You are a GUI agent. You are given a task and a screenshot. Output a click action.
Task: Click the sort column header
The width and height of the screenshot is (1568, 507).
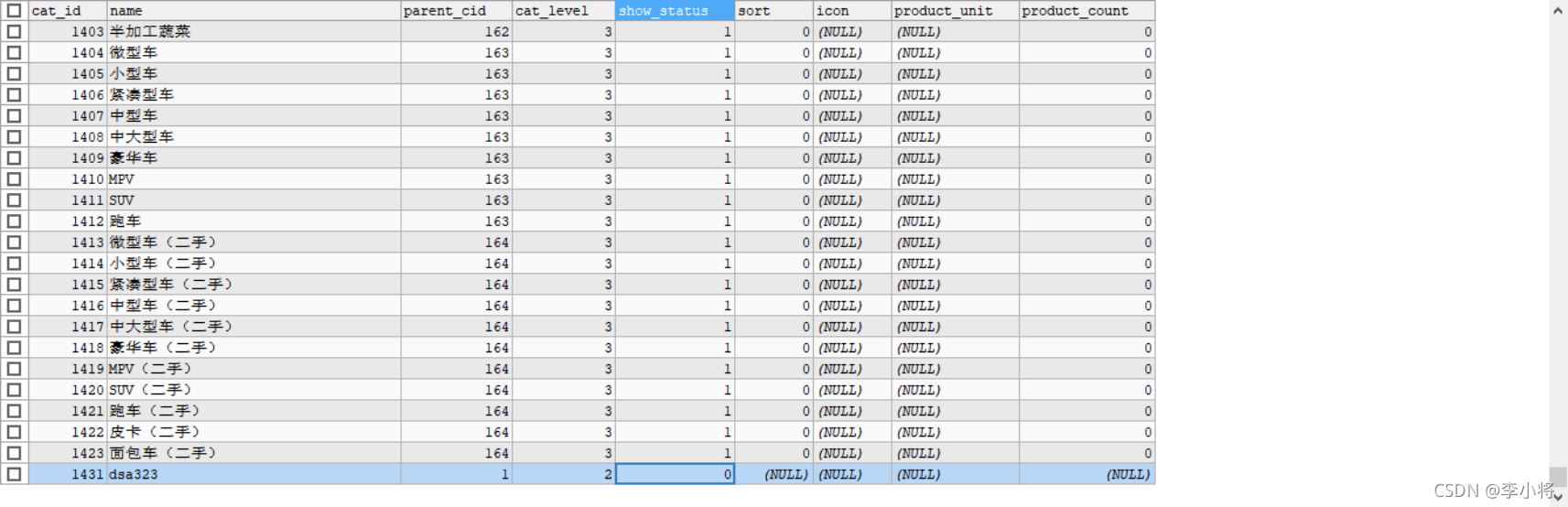click(773, 10)
